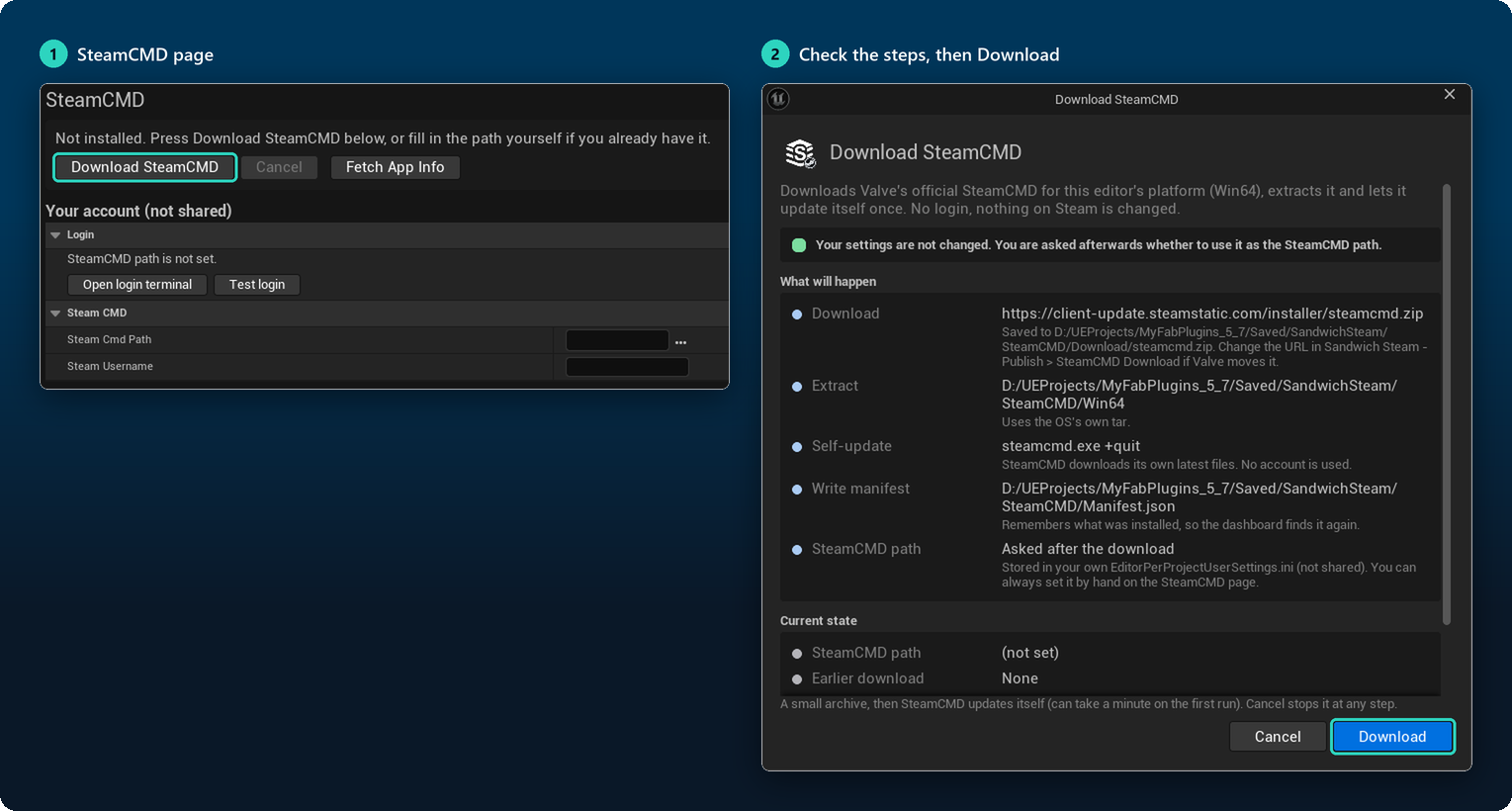
Task: Click the 'SteamCMD path is not set.' message
Action: click(141, 259)
